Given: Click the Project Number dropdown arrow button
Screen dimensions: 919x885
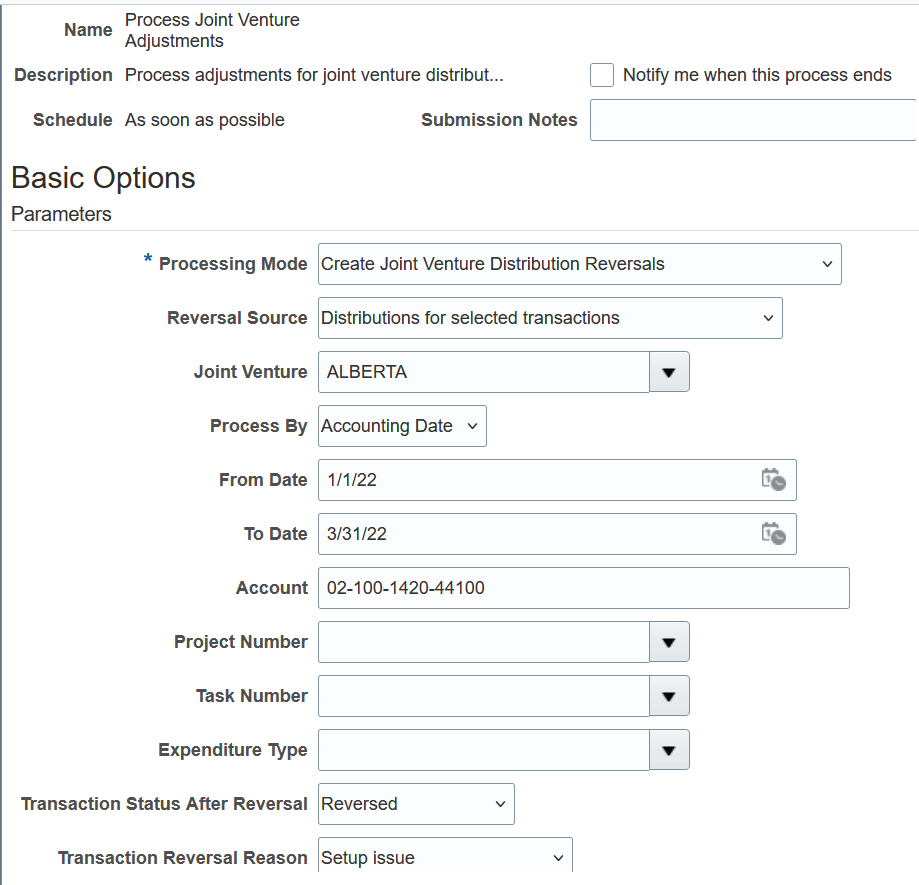Looking at the screenshot, I should [x=669, y=642].
